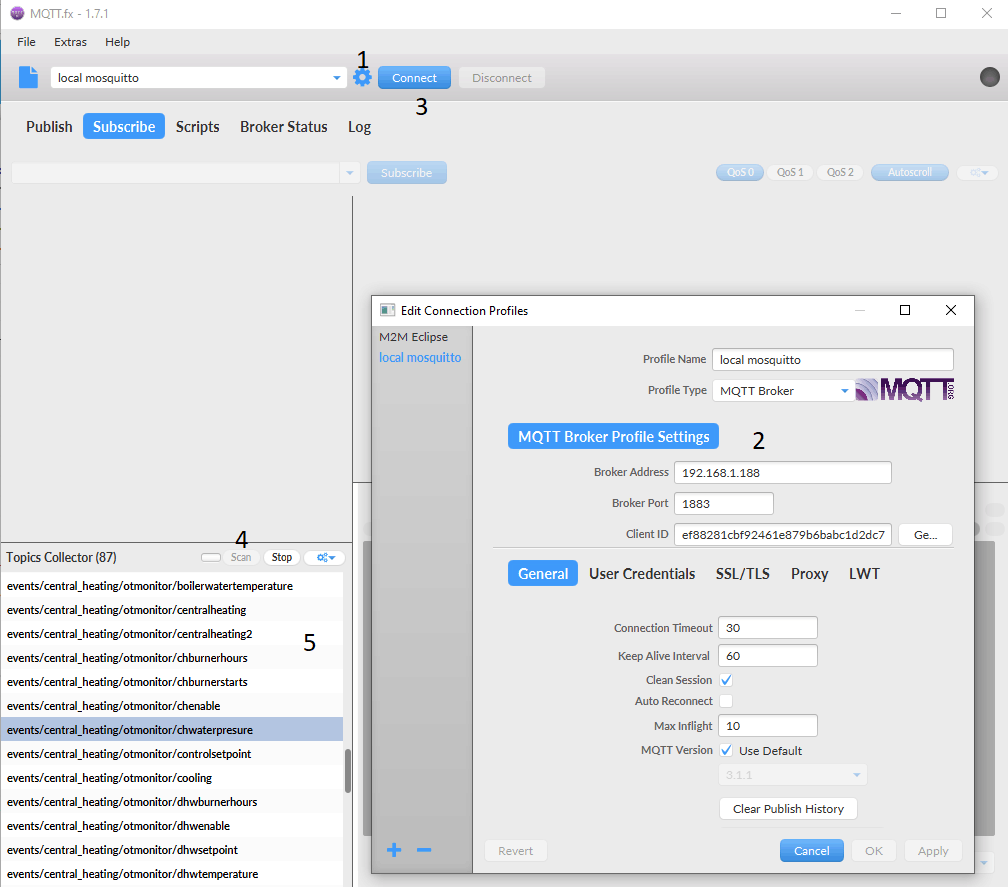1008x887 pixels.
Task: Click Clear Publish History button
Action: pyautogui.click(x=788, y=809)
